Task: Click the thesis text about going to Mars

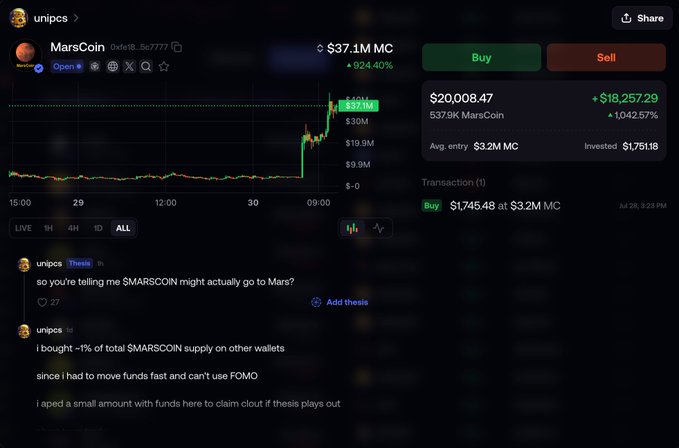Action: coord(165,282)
